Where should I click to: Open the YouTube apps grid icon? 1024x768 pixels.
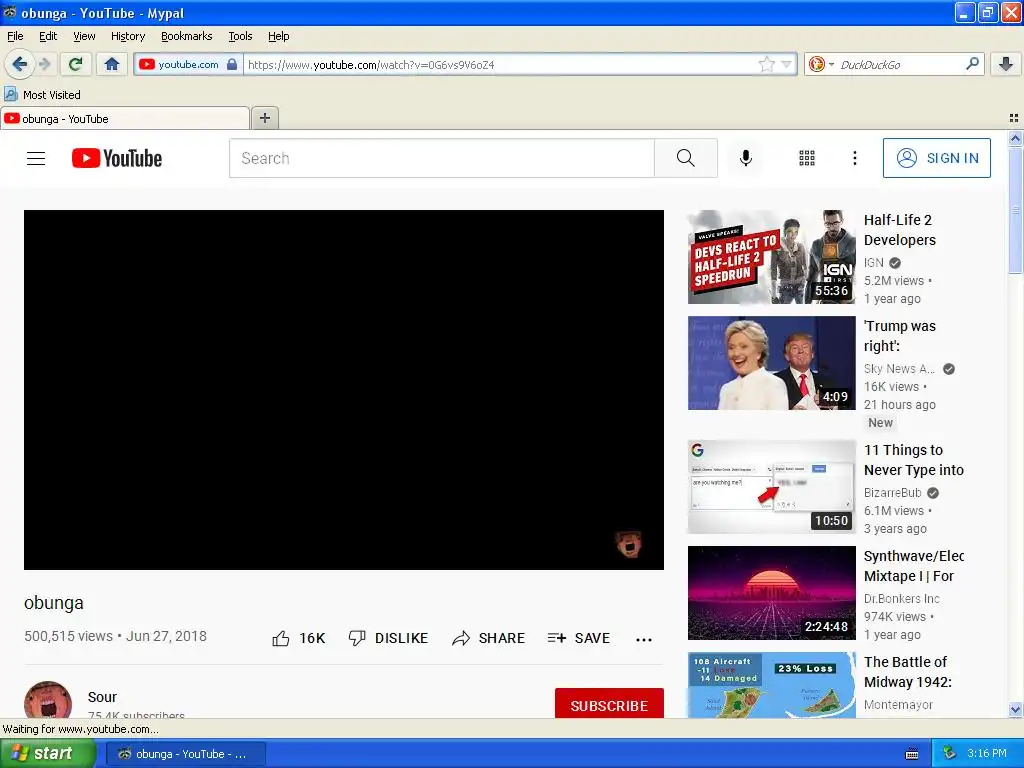[x=807, y=158]
